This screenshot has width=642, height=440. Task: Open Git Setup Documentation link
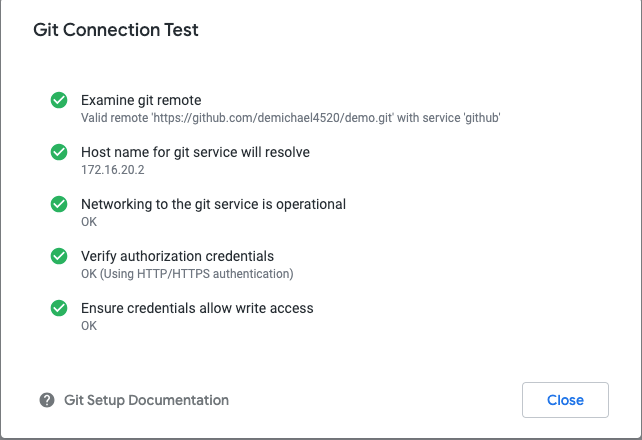pos(146,400)
